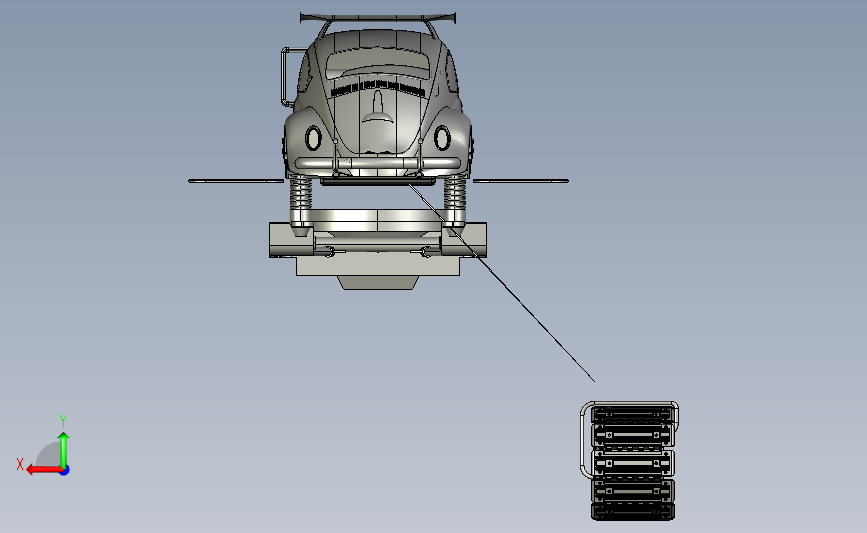
Task: Click the green "Y" axis label
Action: [63, 421]
